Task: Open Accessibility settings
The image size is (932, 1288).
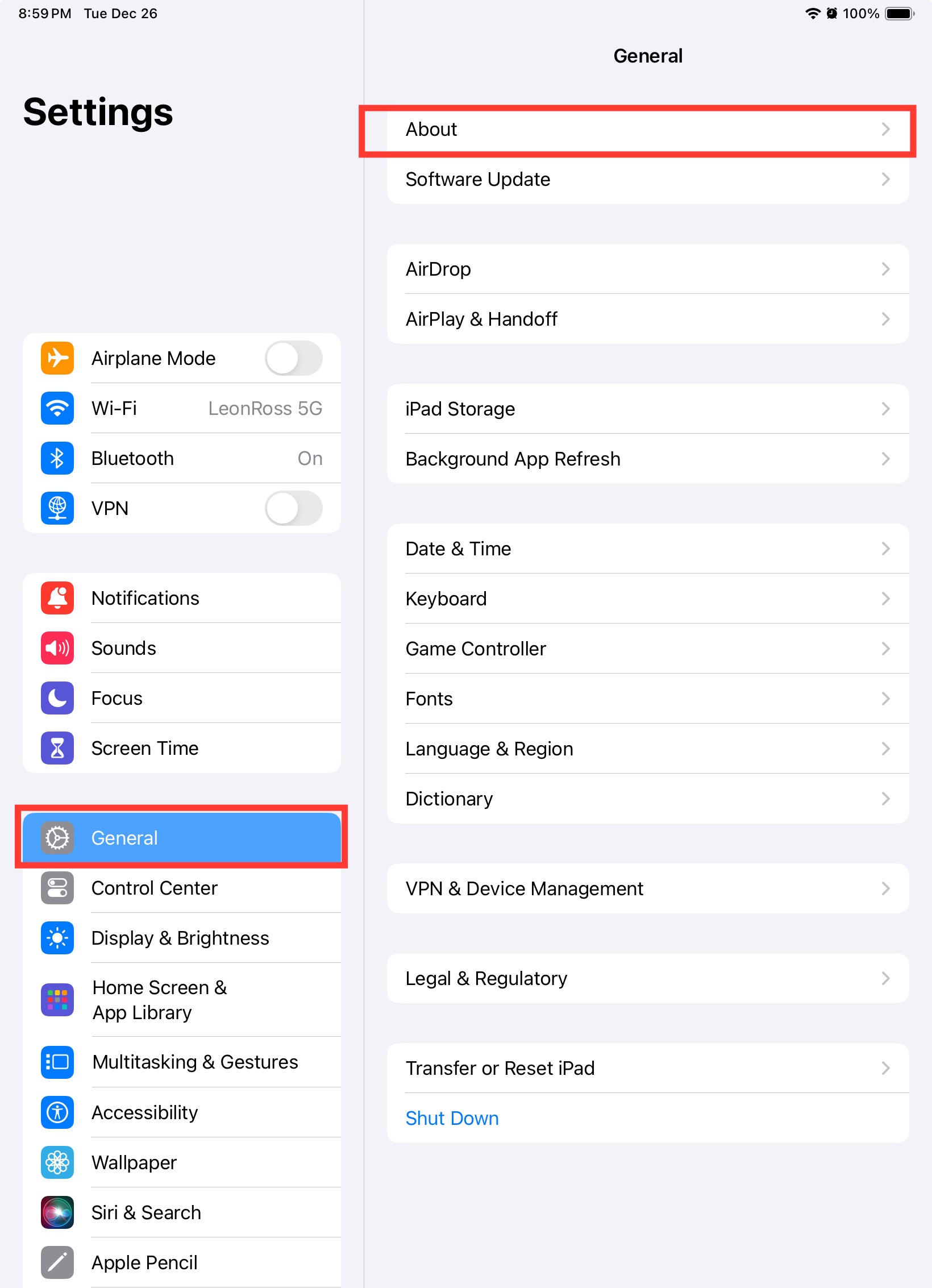Action: pyautogui.click(x=182, y=1112)
